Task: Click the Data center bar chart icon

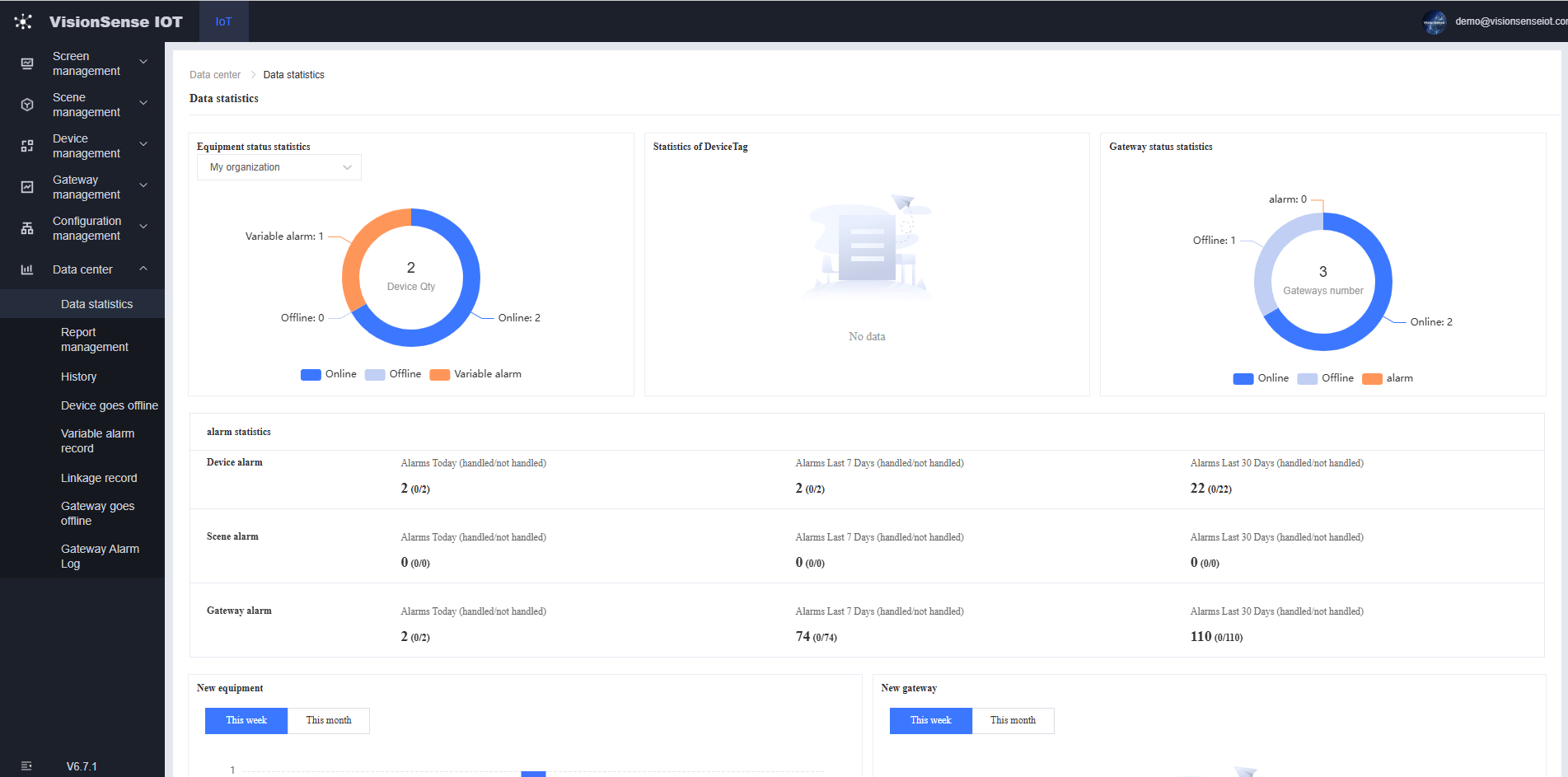Action: pyautogui.click(x=27, y=269)
